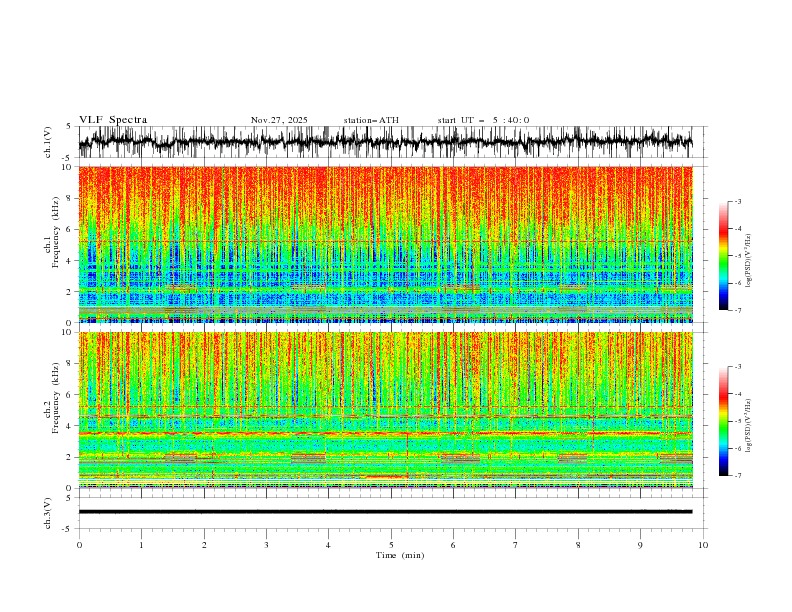Click the lower PSD color scale bar
Viewport: 792px width, 612px height.
tap(723, 421)
